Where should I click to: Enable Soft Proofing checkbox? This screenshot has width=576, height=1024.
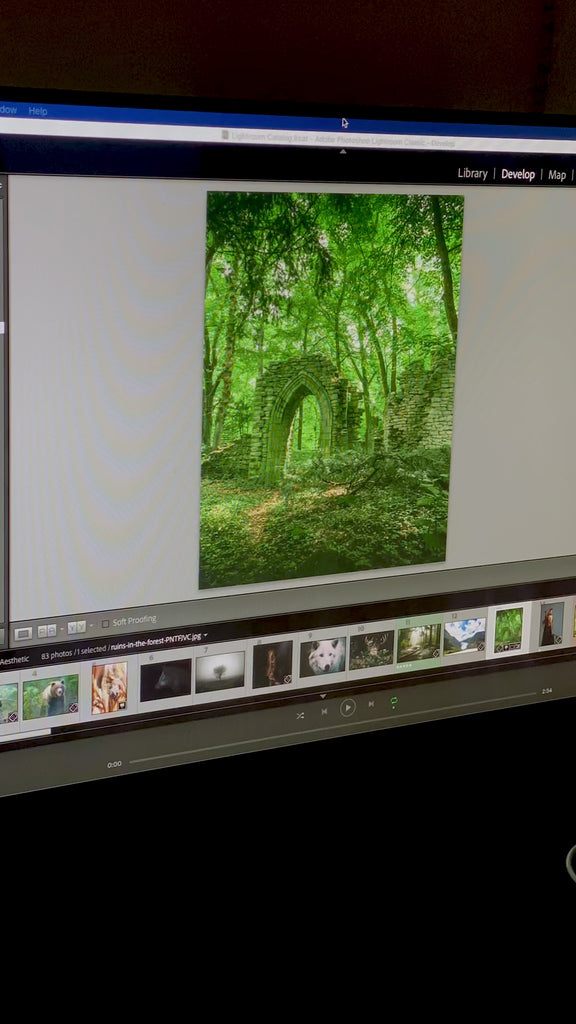(x=106, y=624)
